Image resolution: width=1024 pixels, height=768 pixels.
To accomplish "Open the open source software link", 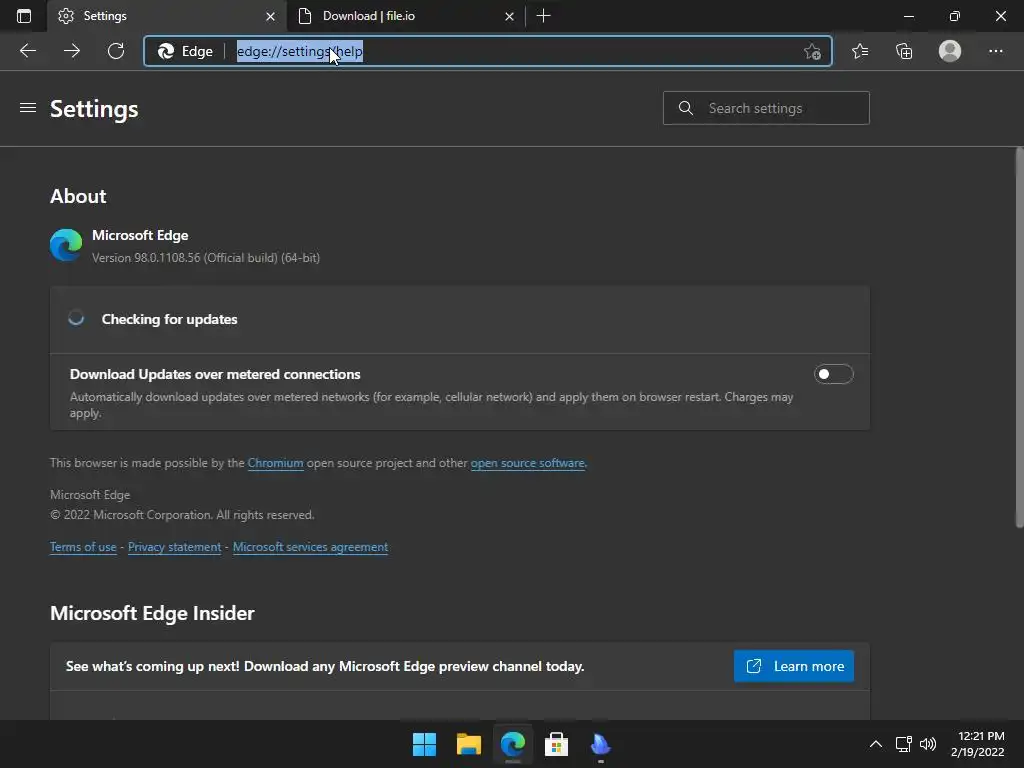I will pyautogui.click(x=528, y=463).
